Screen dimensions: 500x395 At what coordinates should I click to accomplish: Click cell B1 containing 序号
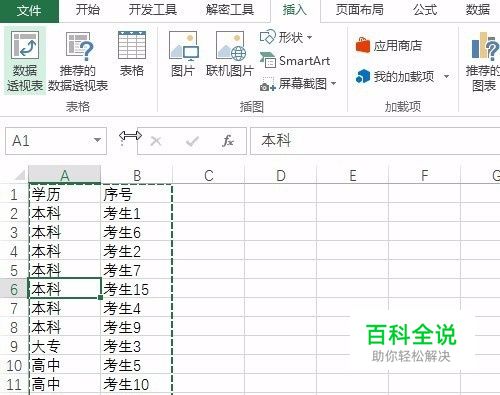pos(137,194)
